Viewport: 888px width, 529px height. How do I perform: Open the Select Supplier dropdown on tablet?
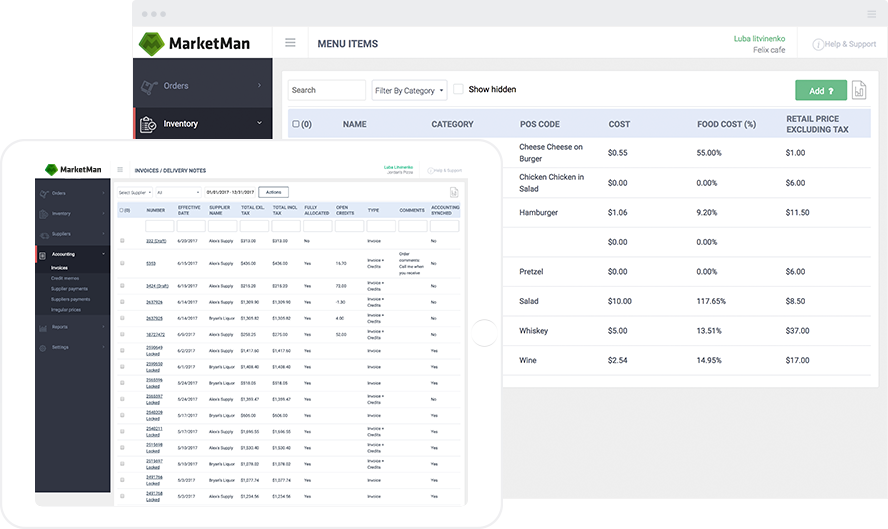click(x=135, y=193)
